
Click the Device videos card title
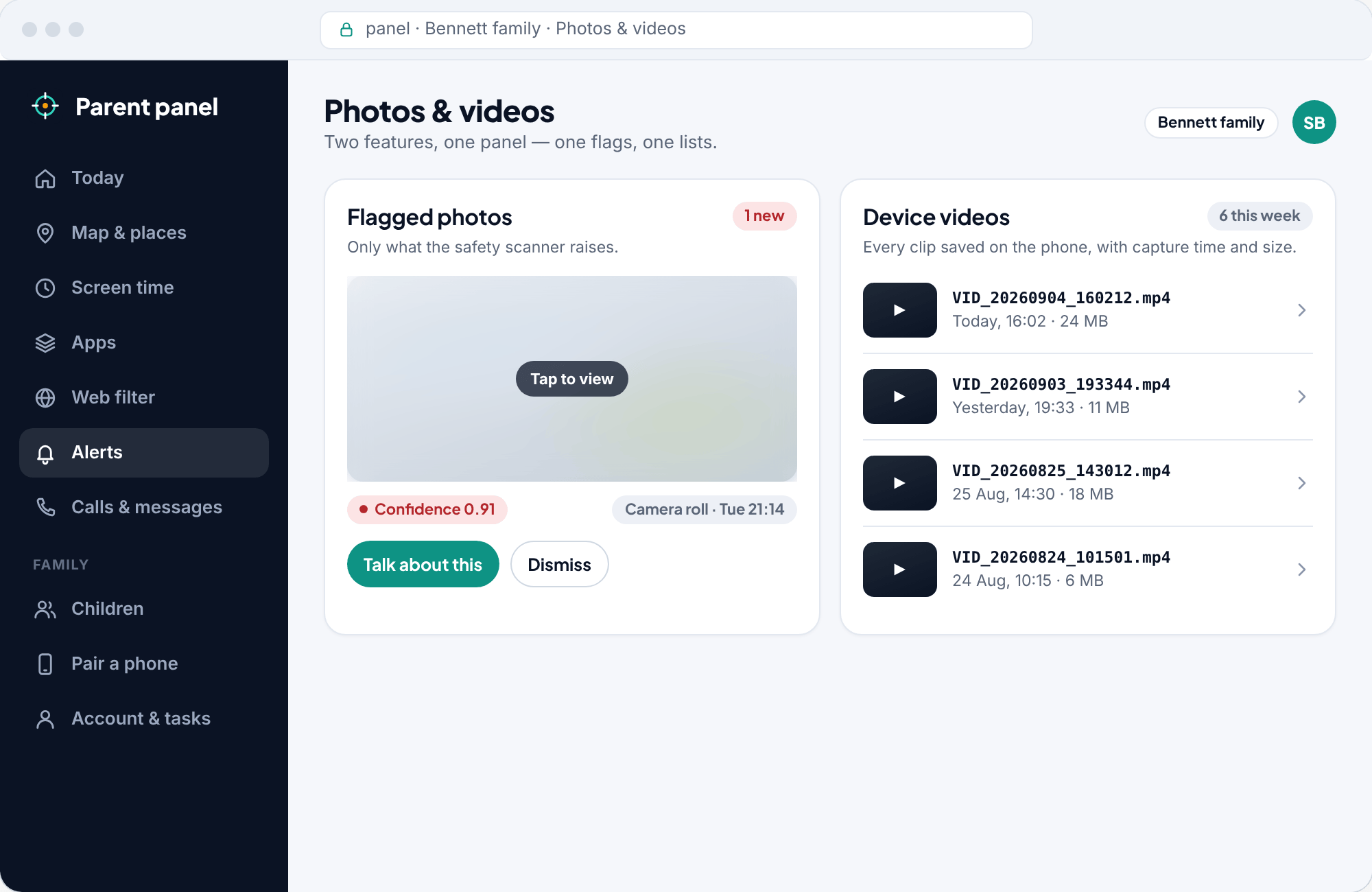point(936,217)
